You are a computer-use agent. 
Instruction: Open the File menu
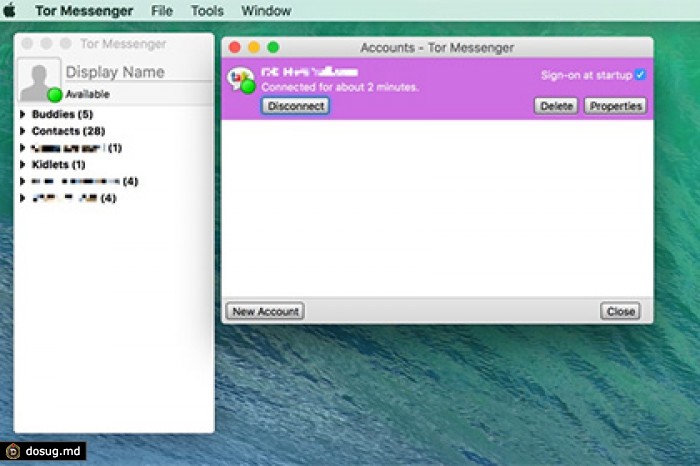click(x=162, y=11)
